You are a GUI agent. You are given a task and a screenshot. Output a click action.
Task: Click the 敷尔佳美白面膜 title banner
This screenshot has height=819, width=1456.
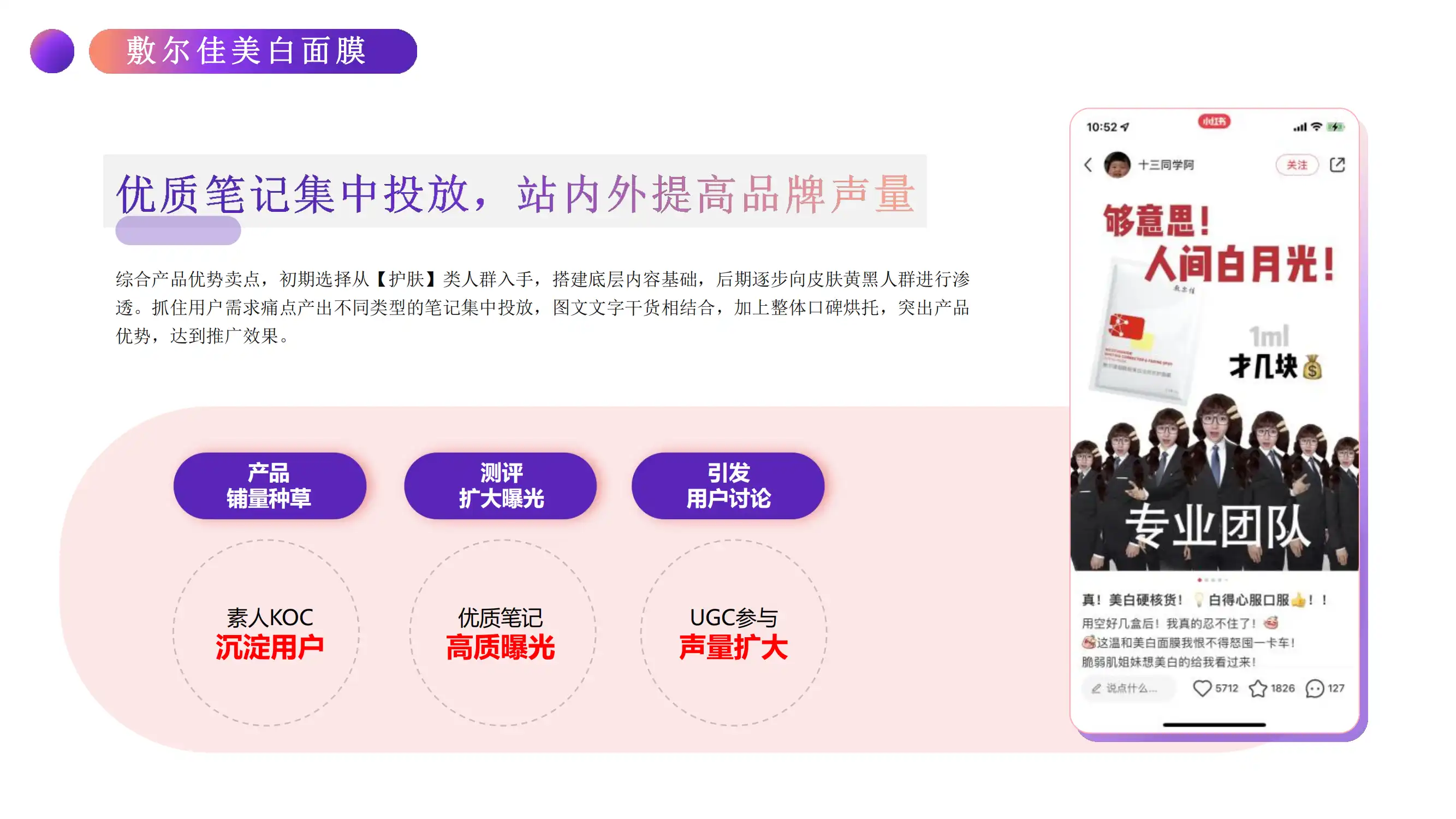[253, 51]
